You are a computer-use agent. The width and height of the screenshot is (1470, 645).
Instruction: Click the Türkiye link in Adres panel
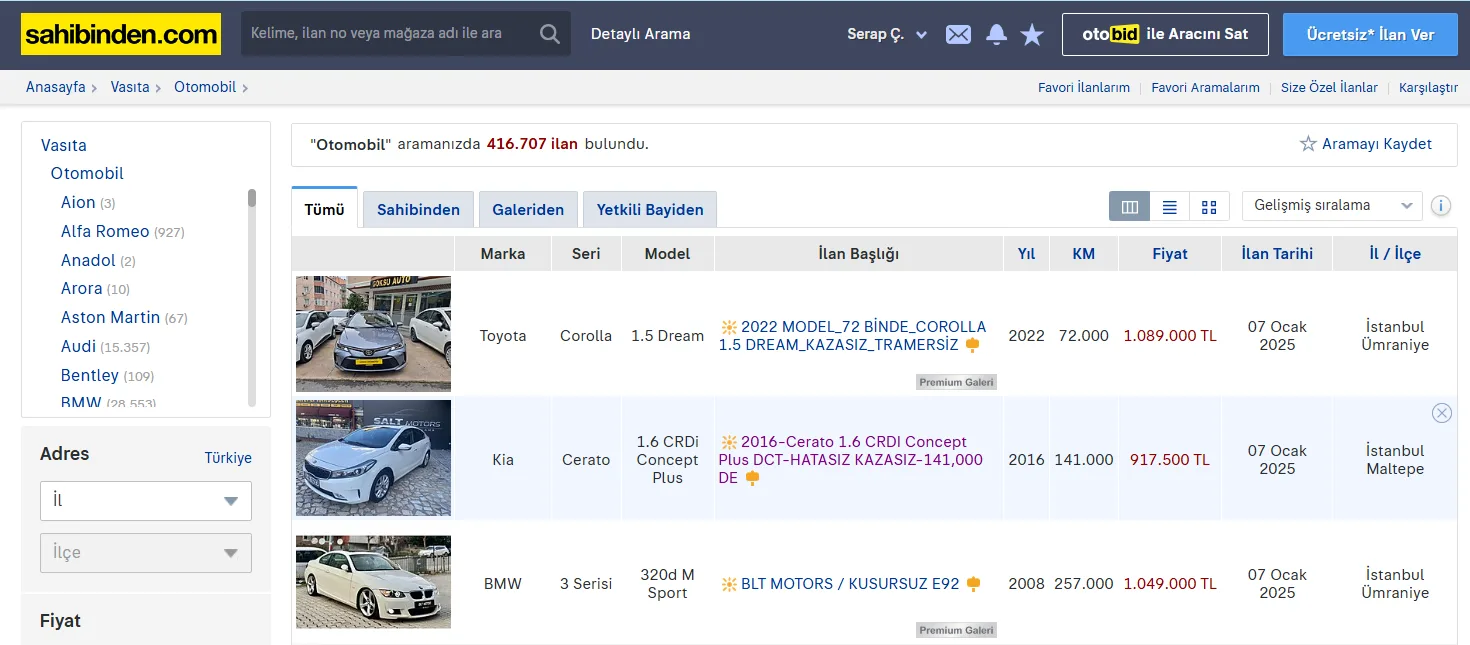(x=228, y=458)
